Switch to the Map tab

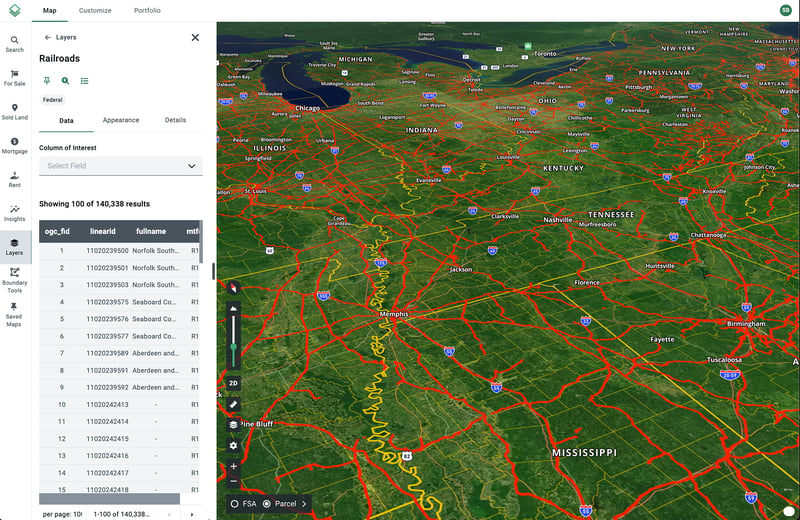(49, 10)
